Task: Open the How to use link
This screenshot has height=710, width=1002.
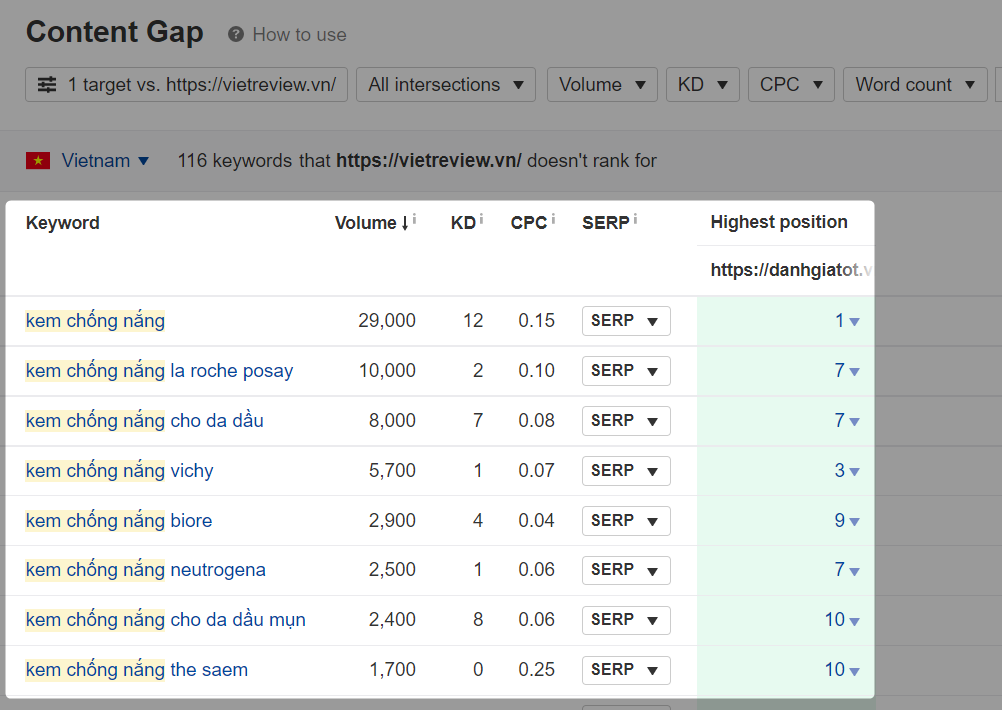Action: (x=299, y=35)
